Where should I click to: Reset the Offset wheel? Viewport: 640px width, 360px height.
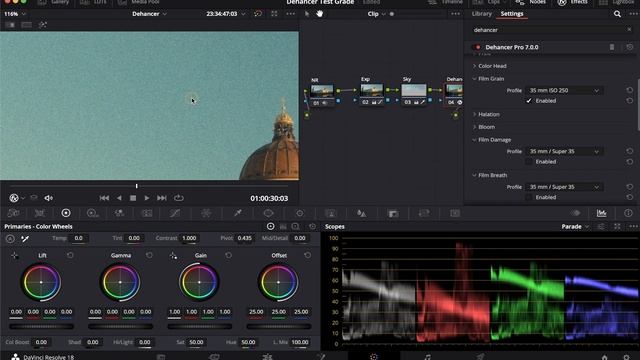point(307,256)
